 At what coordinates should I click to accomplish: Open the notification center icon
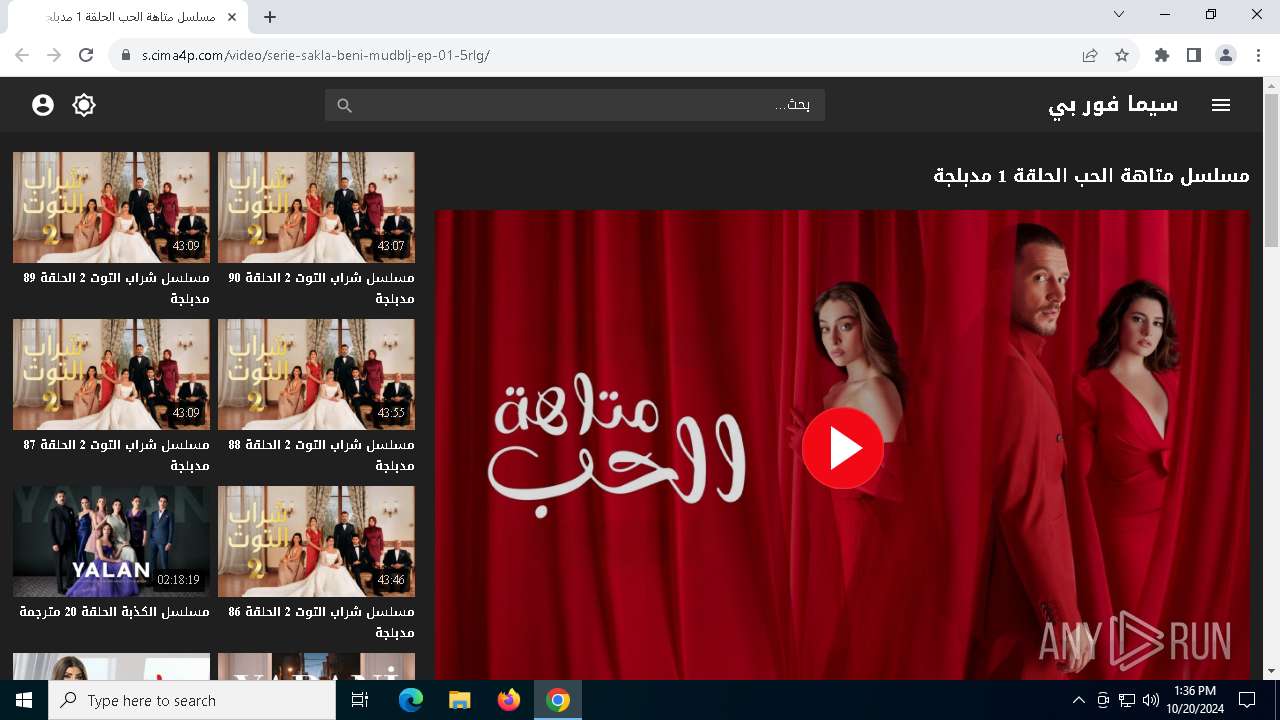click(x=1247, y=700)
